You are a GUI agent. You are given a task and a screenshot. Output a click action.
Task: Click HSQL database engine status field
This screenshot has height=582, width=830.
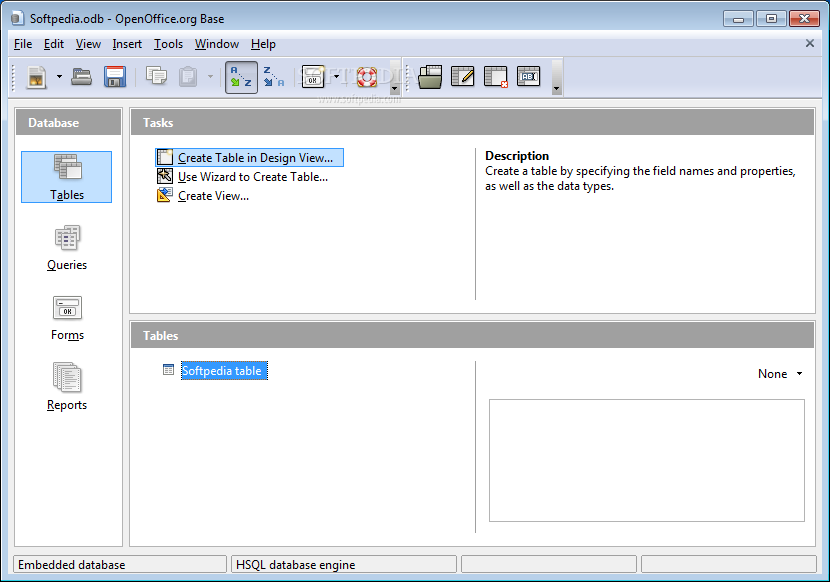pyautogui.click(x=344, y=565)
